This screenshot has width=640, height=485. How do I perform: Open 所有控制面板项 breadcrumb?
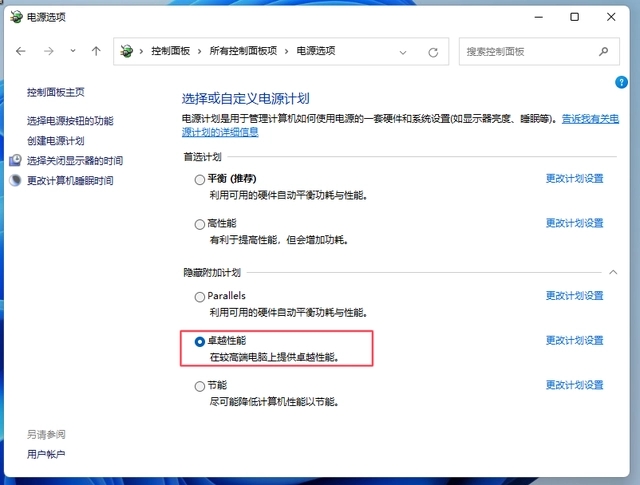click(243, 51)
